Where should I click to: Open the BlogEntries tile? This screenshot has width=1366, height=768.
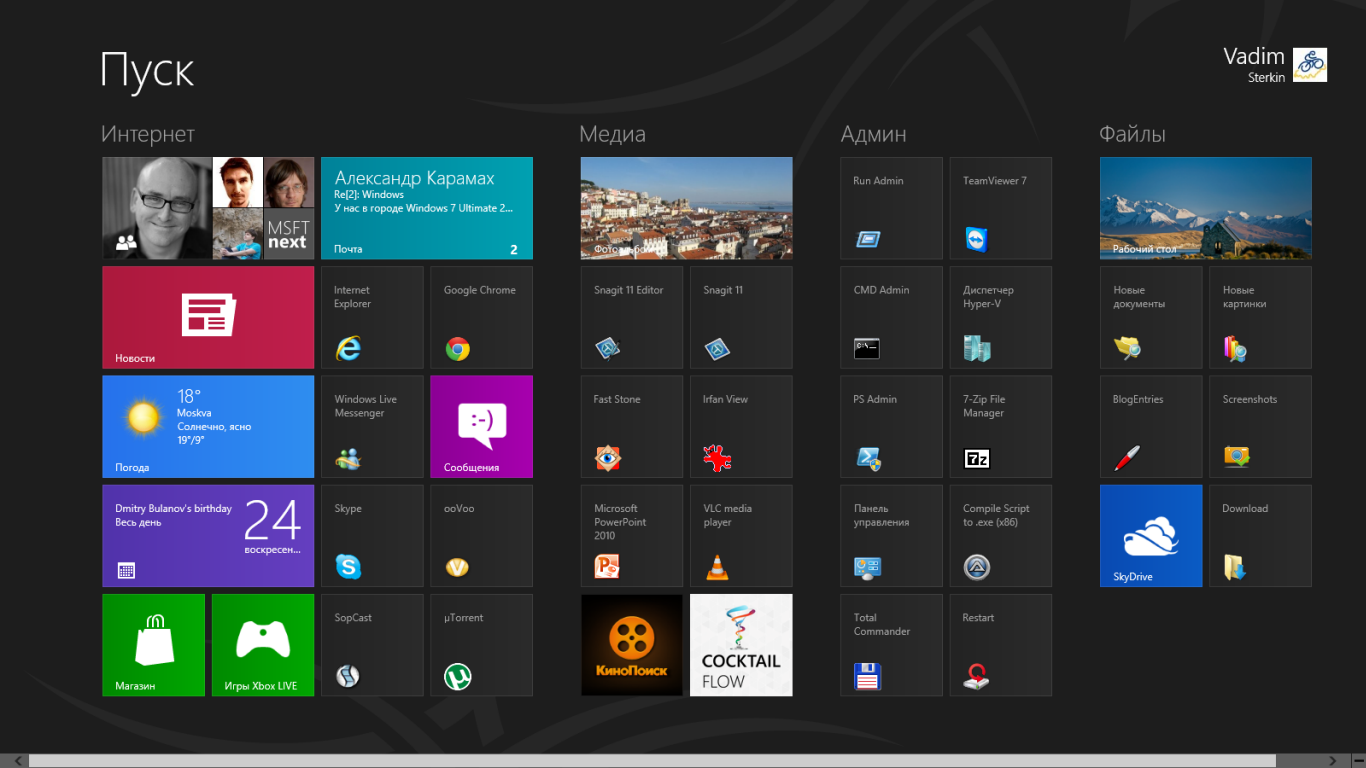point(1151,426)
